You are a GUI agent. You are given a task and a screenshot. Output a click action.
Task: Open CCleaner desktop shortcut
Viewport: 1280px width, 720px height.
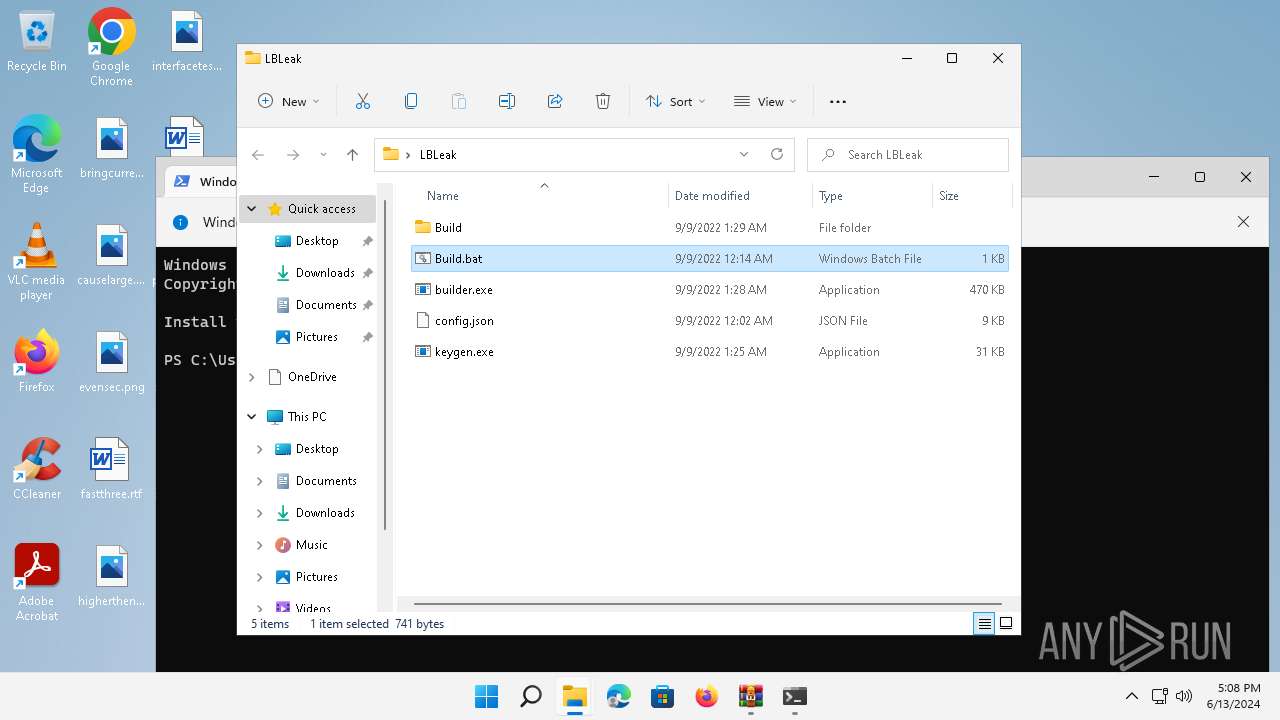[37, 469]
